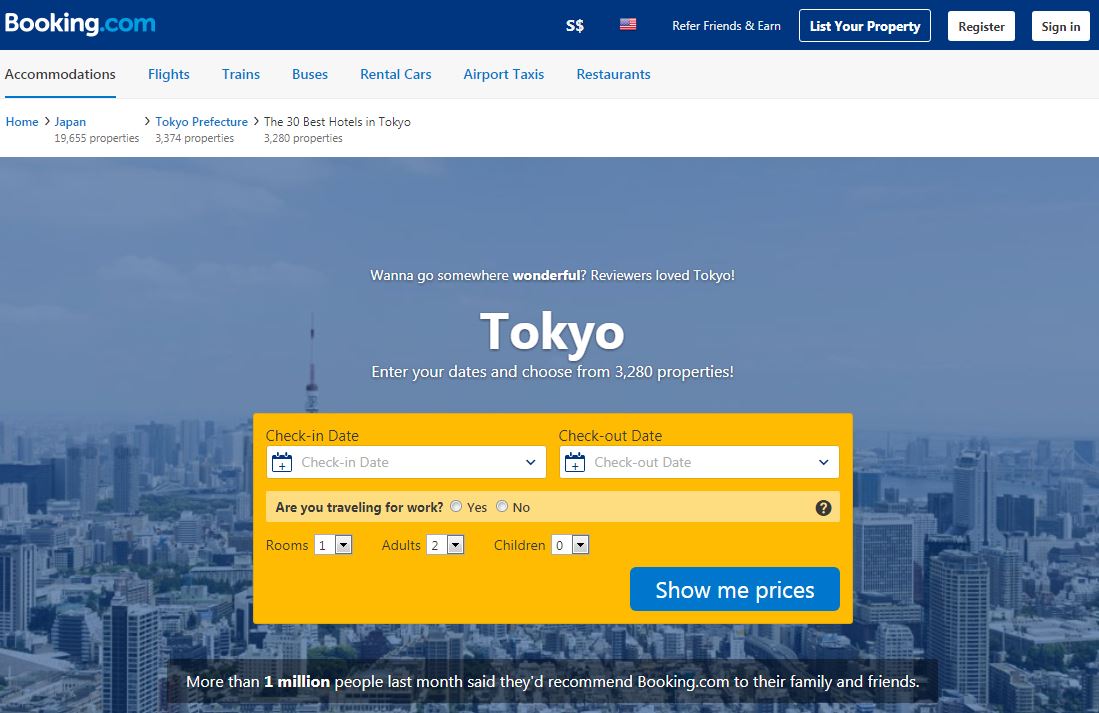
Task: Click the List Your Property button
Action: coord(865,26)
